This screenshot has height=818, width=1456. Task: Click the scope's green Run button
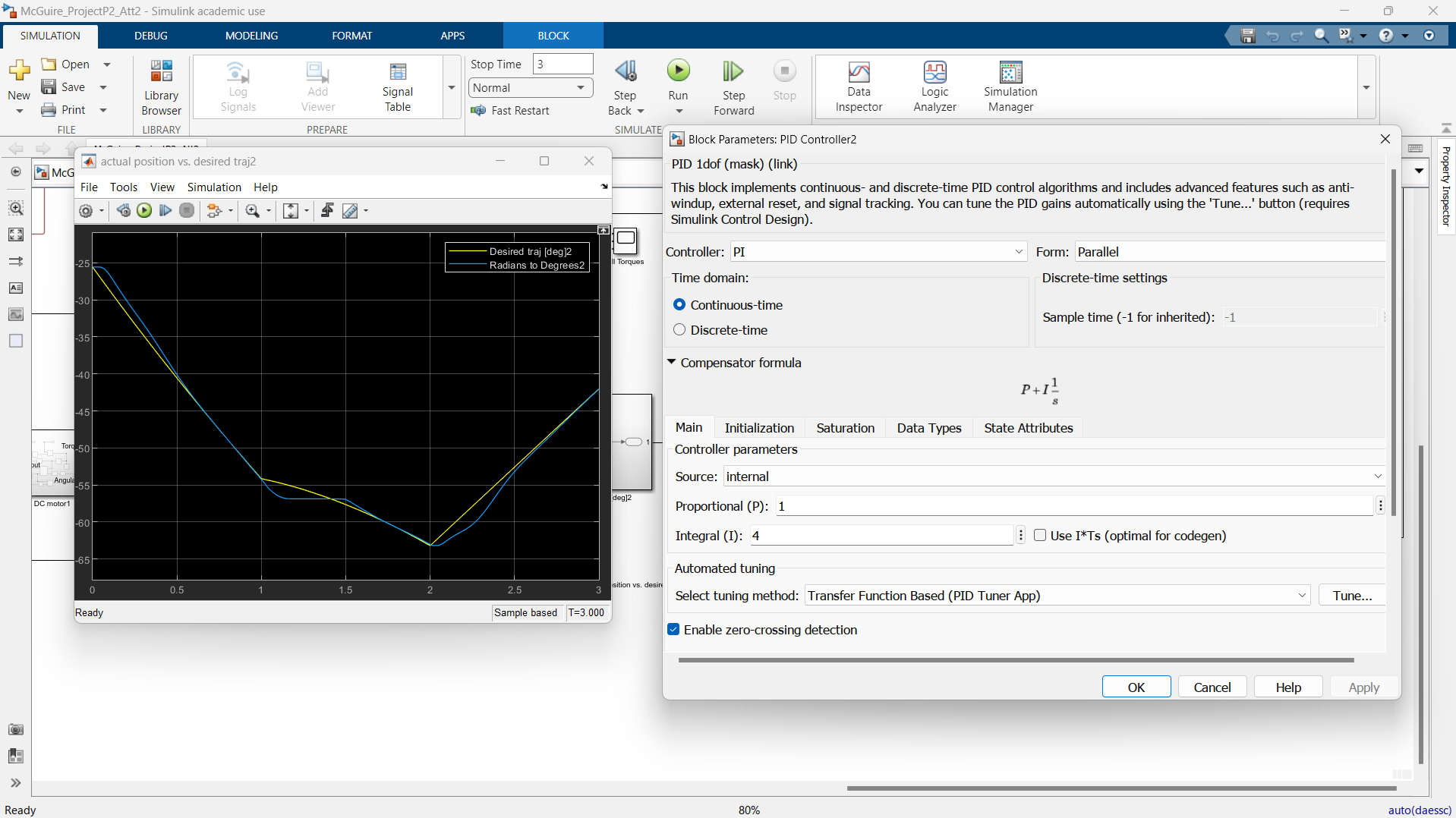(x=144, y=210)
